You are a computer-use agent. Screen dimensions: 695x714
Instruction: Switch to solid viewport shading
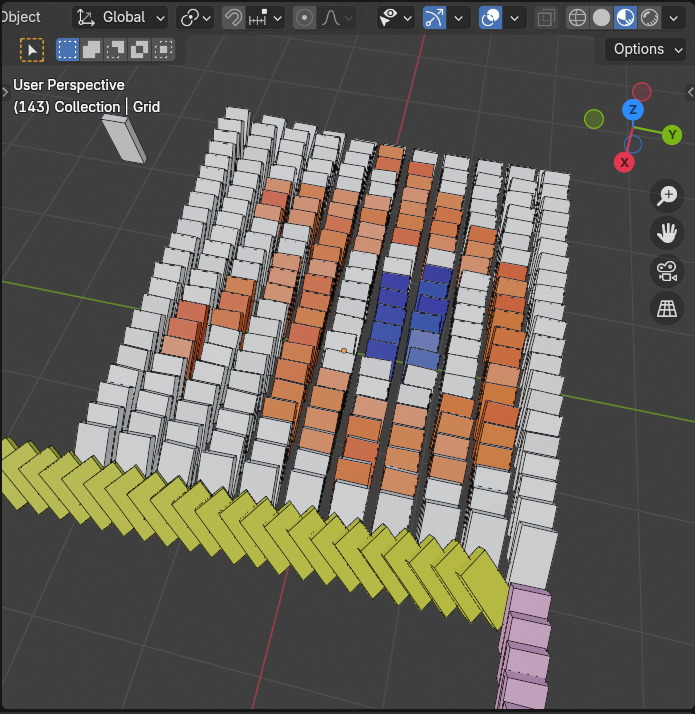coord(601,18)
